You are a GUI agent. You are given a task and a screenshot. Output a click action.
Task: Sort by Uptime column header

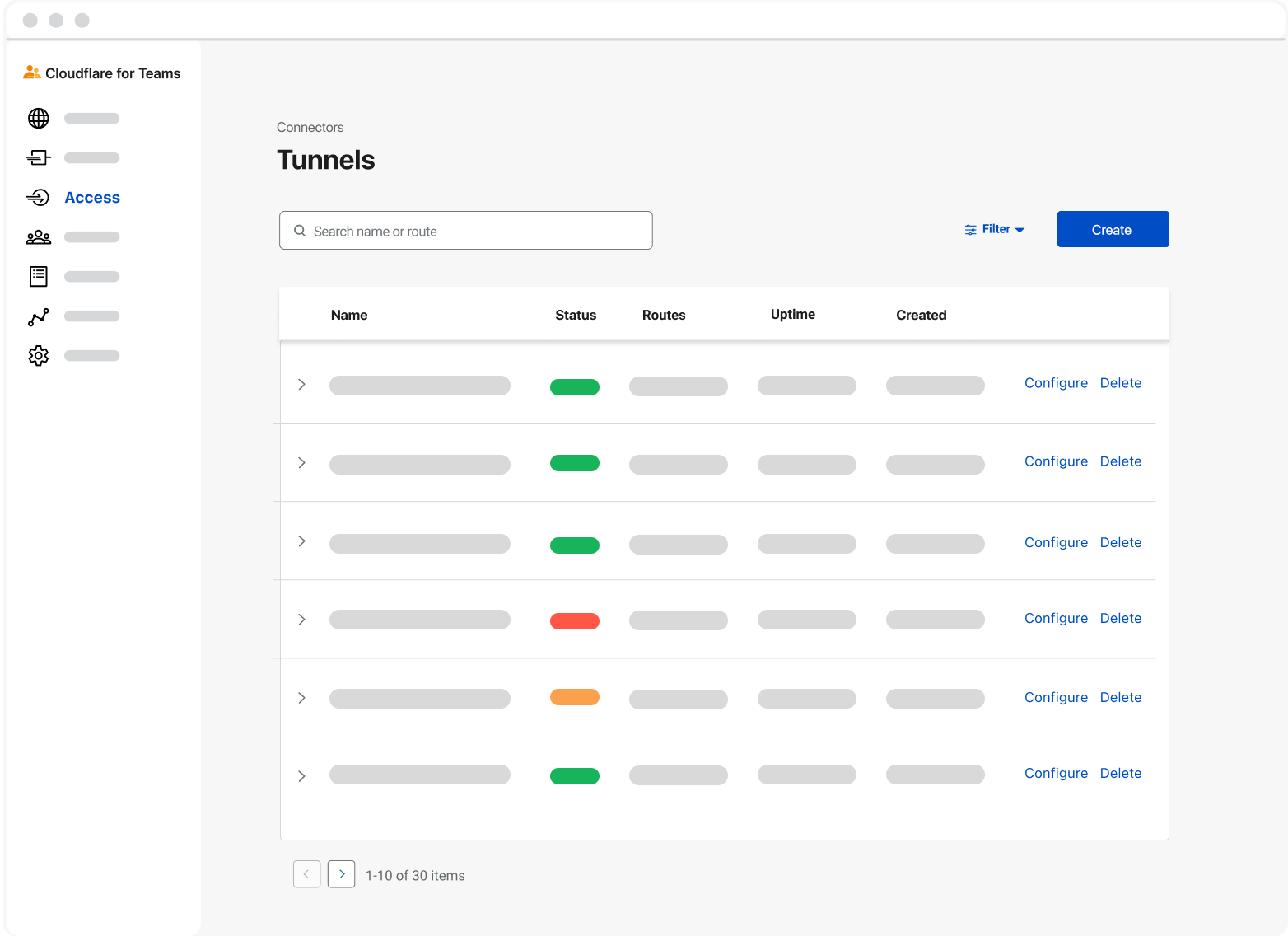point(793,314)
